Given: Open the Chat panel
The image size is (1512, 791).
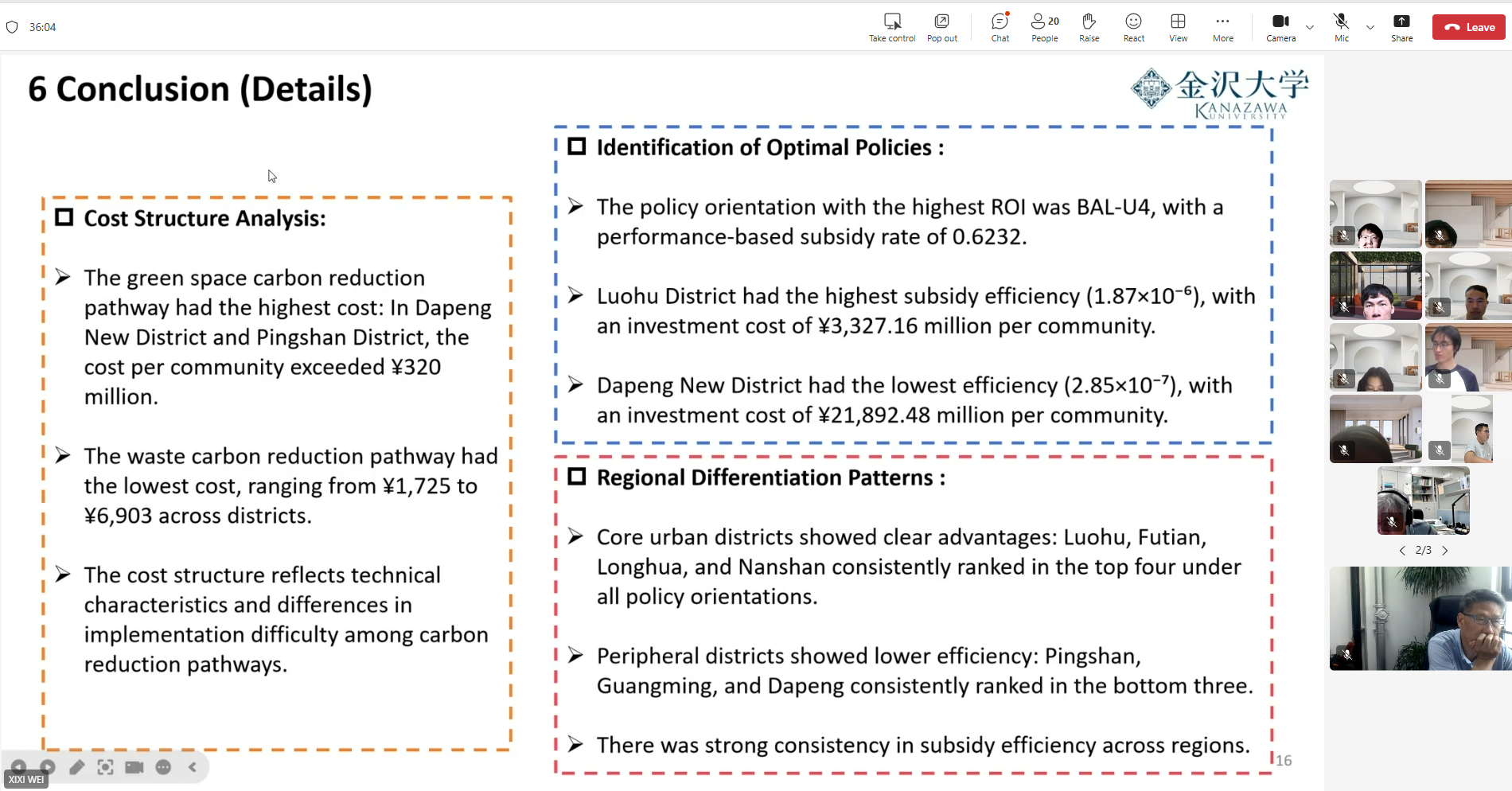Looking at the screenshot, I should [x=1000, y=27].
